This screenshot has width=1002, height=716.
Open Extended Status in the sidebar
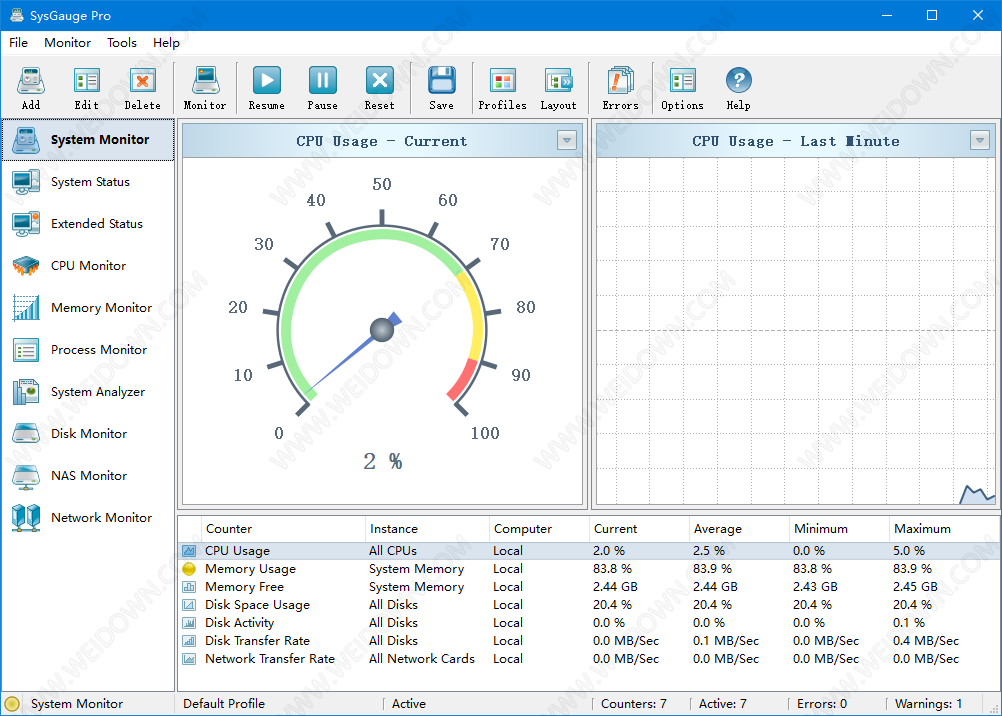(88, 224)
